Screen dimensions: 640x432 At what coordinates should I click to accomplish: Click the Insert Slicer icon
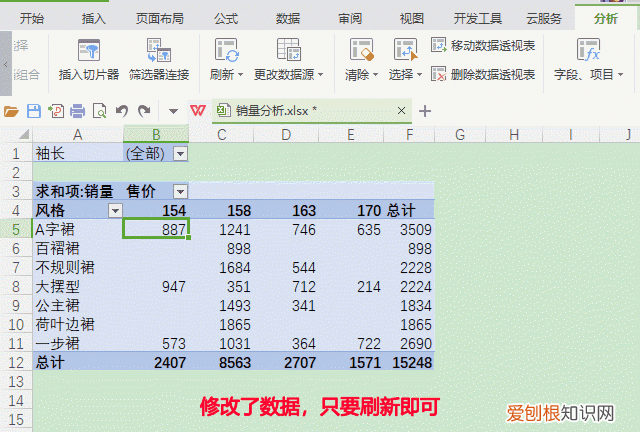coord(89,50)
